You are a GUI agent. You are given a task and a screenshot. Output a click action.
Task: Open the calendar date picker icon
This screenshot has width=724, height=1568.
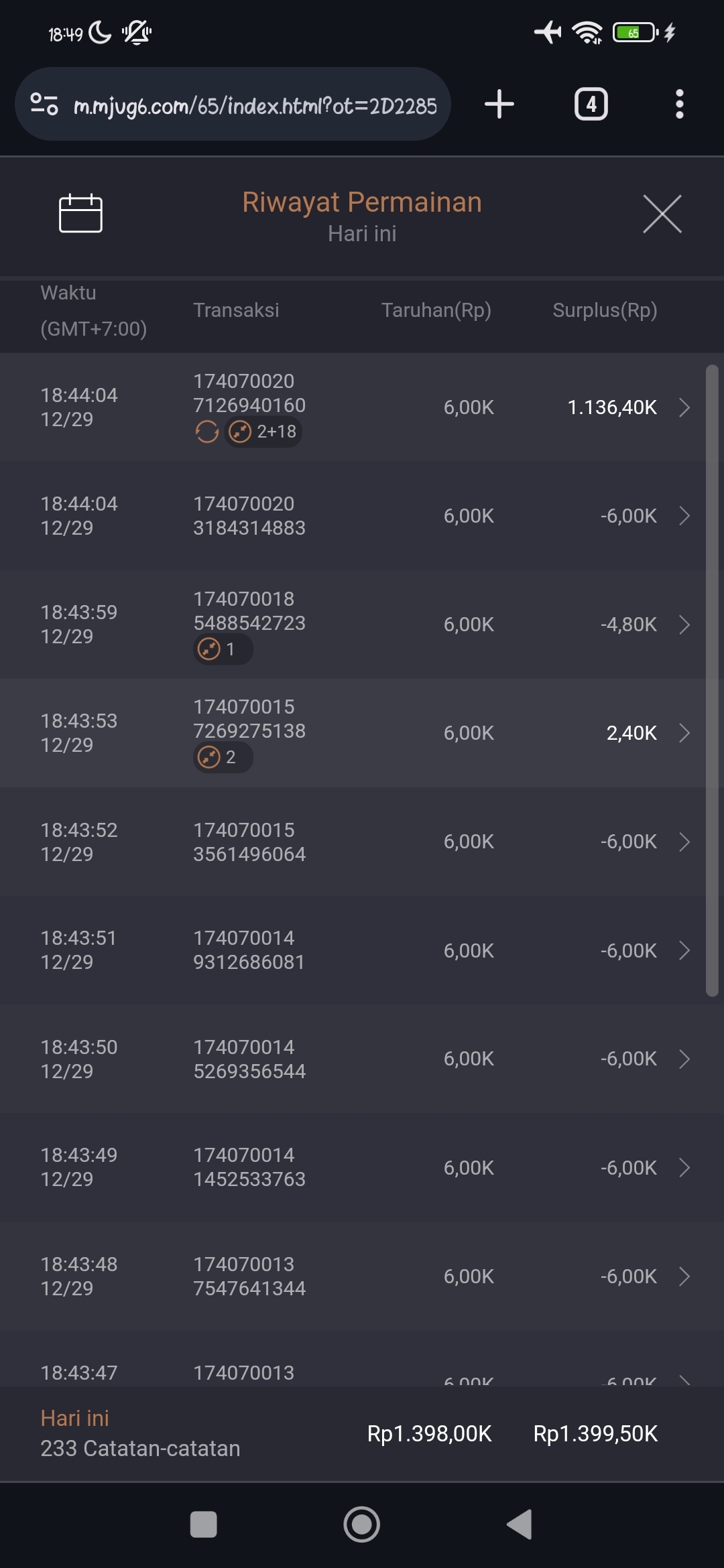tap(80, 214)
